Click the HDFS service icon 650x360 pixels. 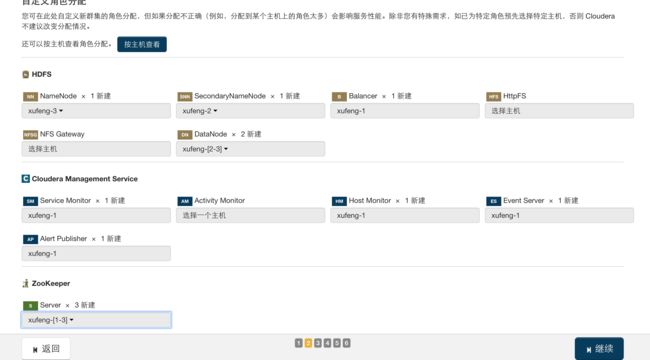pyautogui.click(x=26, y=74)
